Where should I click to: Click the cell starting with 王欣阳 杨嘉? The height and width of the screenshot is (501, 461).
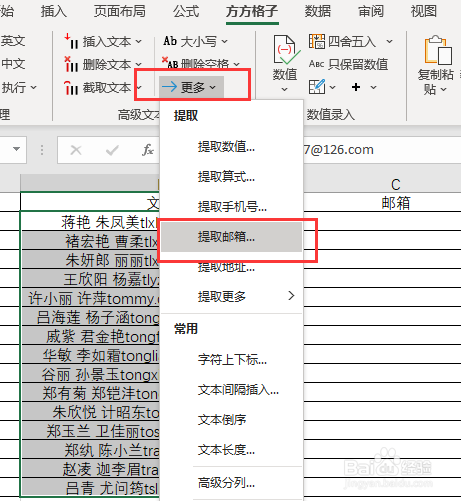click(x=90, y=278)
